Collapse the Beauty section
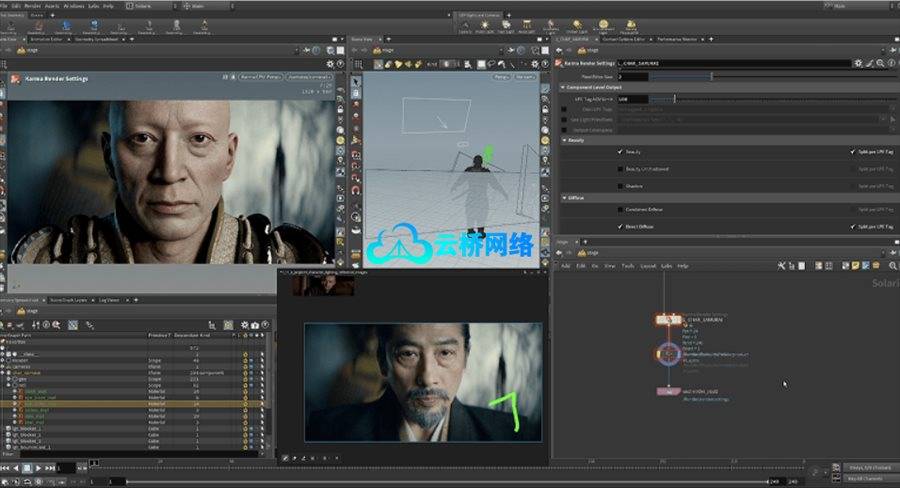 point(566,140)
